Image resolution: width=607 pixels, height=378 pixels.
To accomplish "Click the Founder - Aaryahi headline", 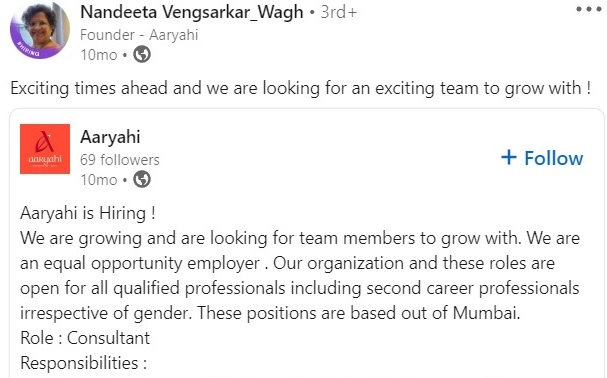I will click(139, 35).
